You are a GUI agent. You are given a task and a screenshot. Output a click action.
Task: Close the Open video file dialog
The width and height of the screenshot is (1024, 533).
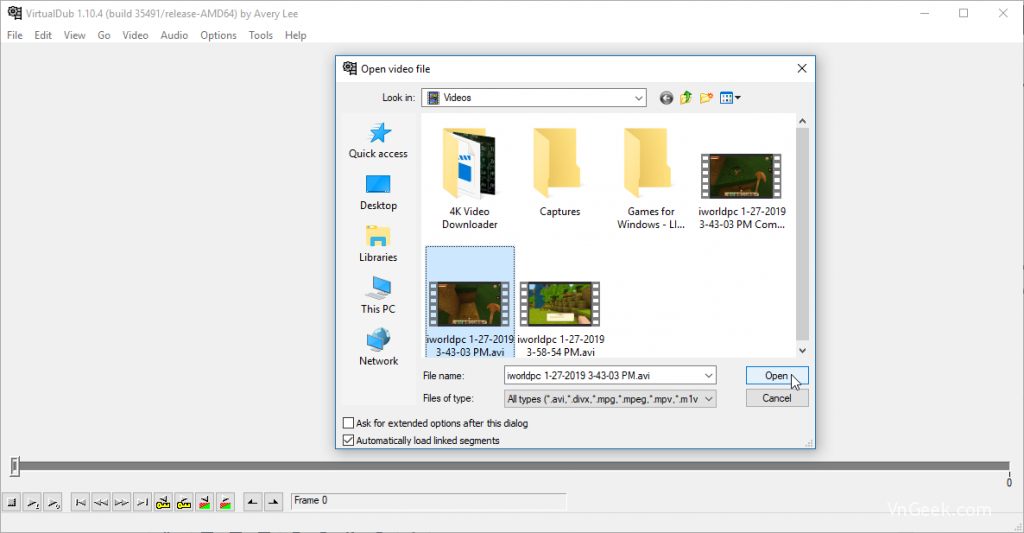(x=802, y=69)
